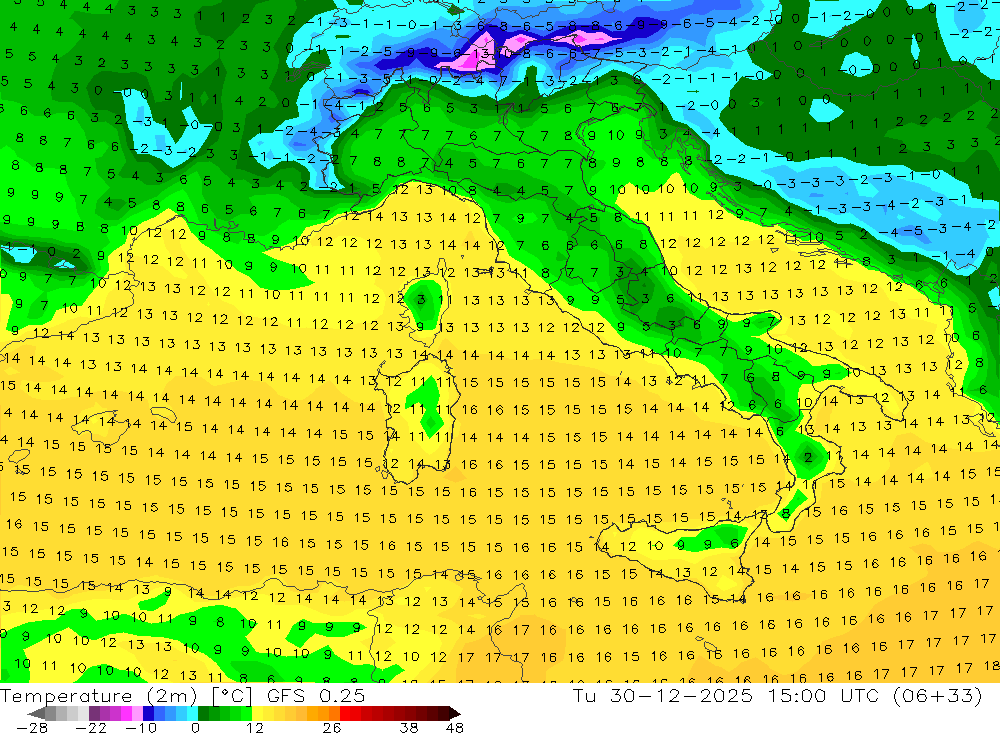Click the '18' reading at map's bottom-right edge
This screenshot has height=733, width=1000.
[x=992, y=666]
